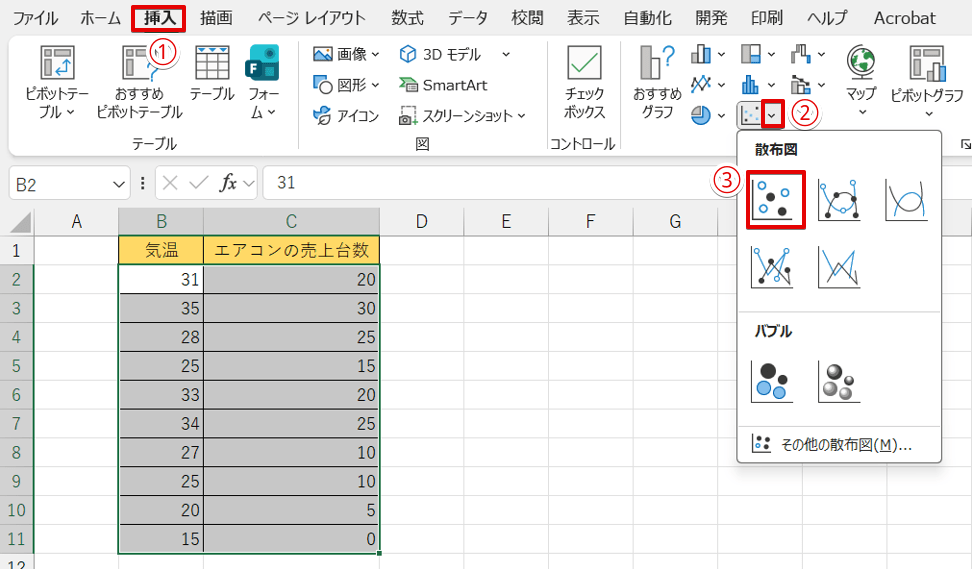Click the 図形 shapes icon

(x=322, y=84)
